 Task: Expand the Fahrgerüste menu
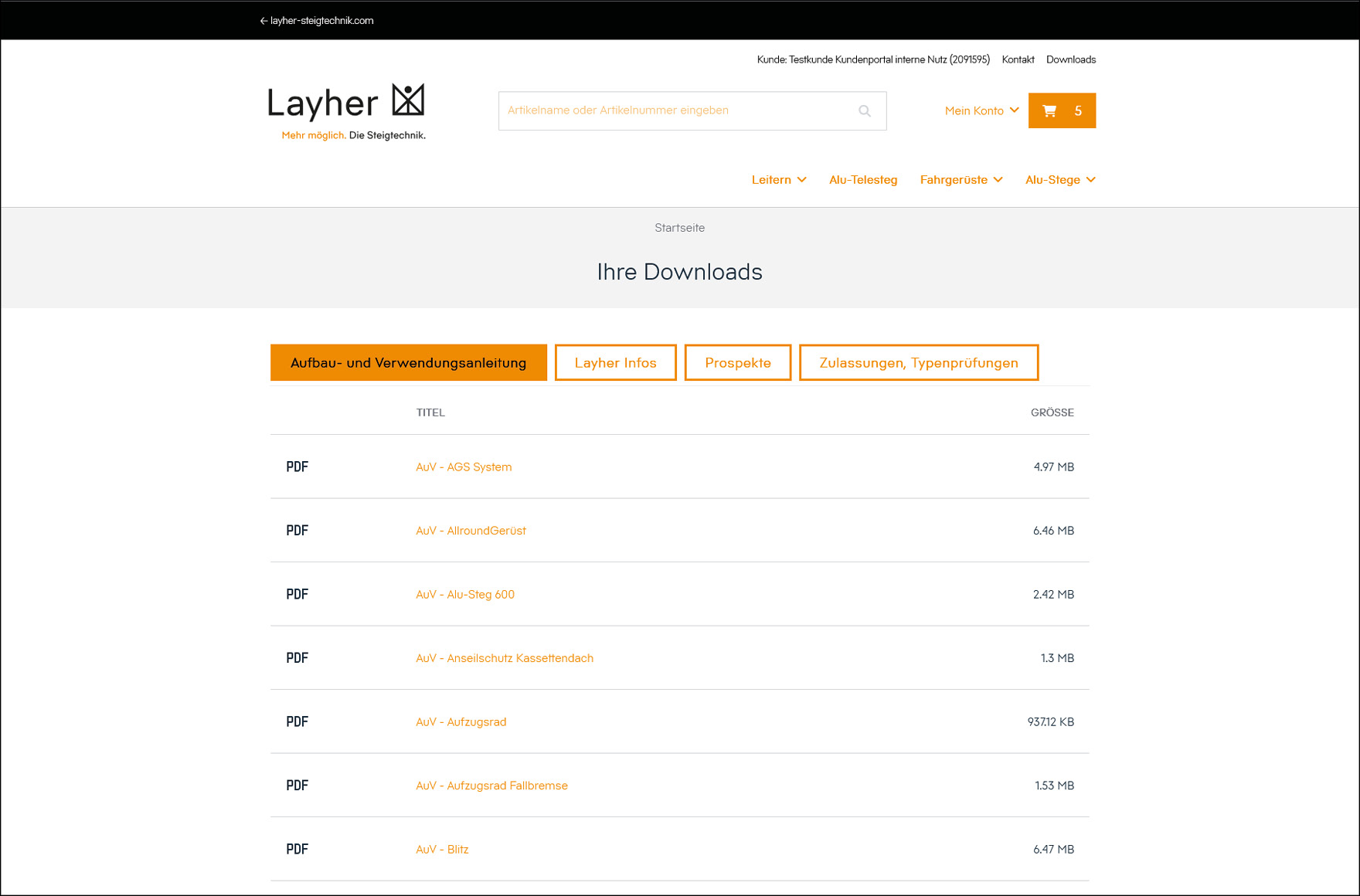coord(960,180)
